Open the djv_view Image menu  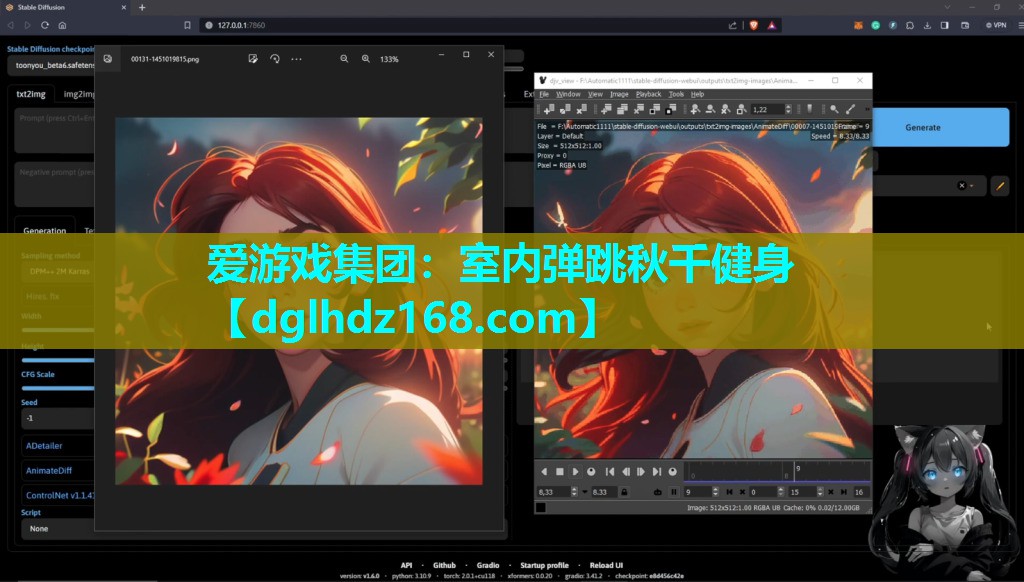pyautogui.click(x=619, y=94)
